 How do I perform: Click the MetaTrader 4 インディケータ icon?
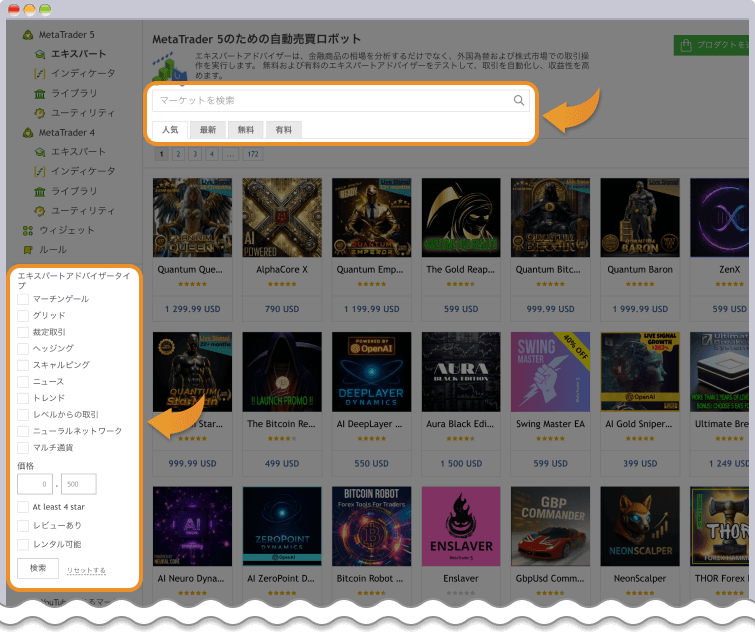(x=40, y=171)
